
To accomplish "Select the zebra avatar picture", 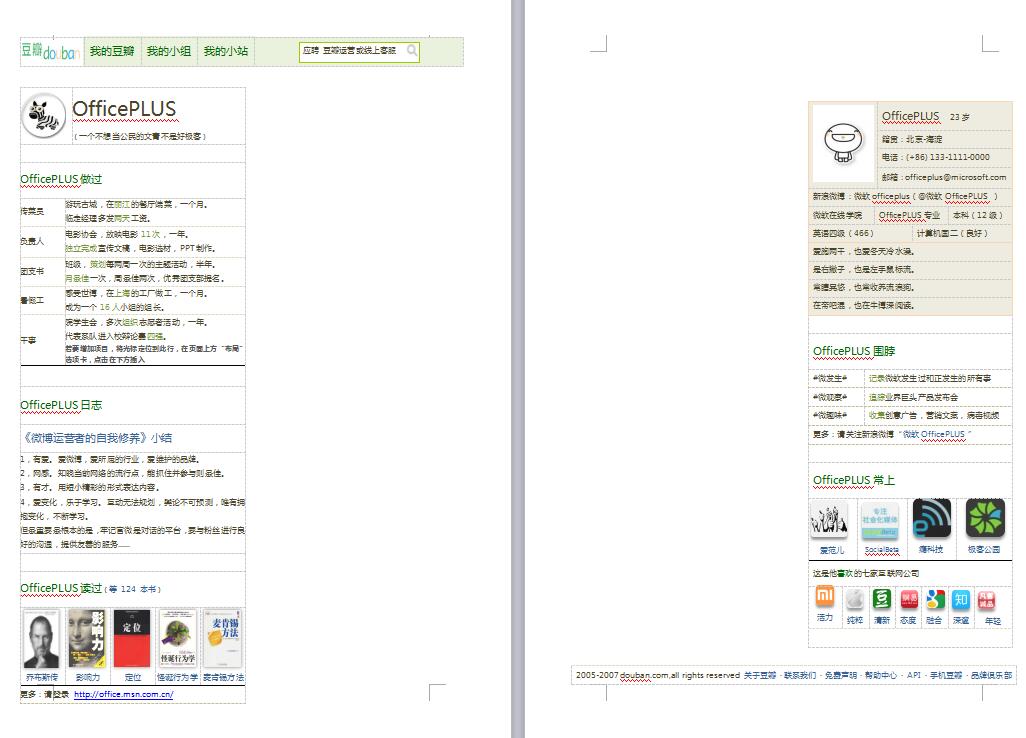I will 44,116.
